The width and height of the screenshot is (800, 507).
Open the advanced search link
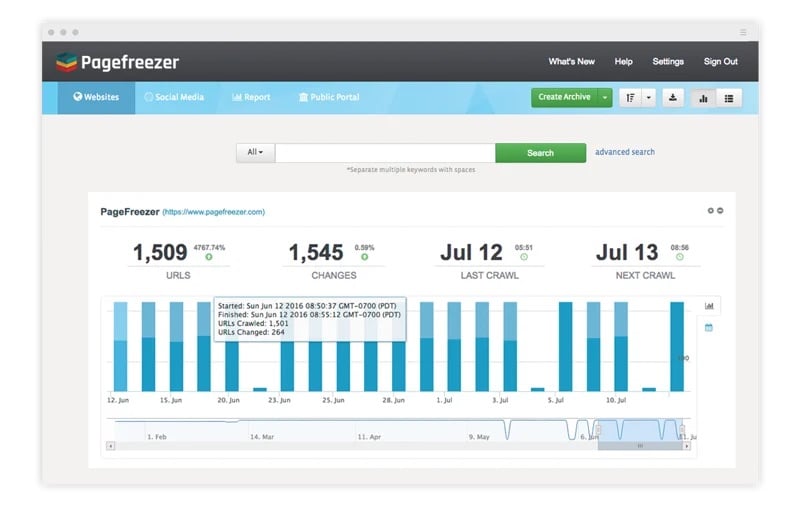click(x=624, y=152)
